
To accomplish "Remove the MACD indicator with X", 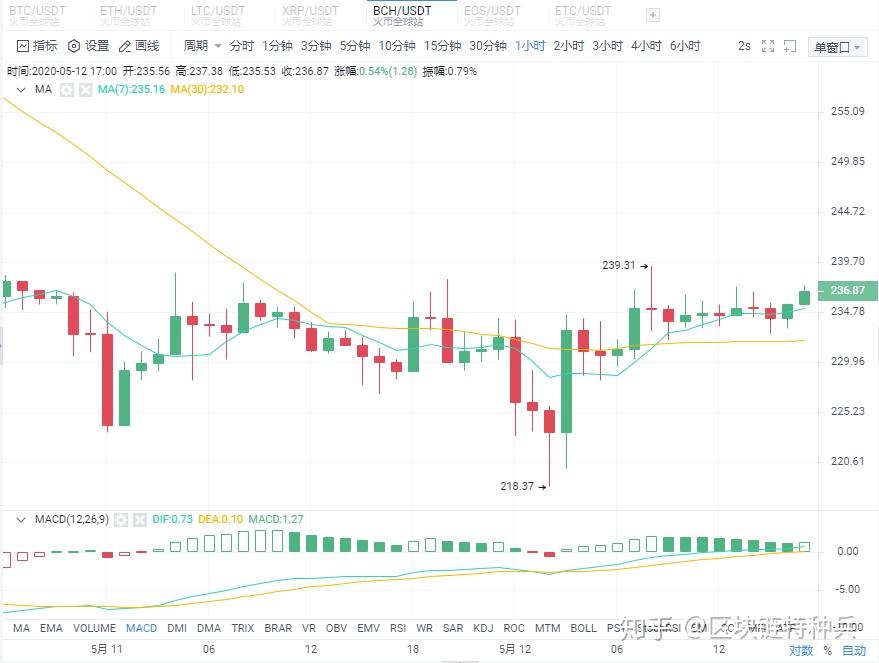I will tap(140, 520).
